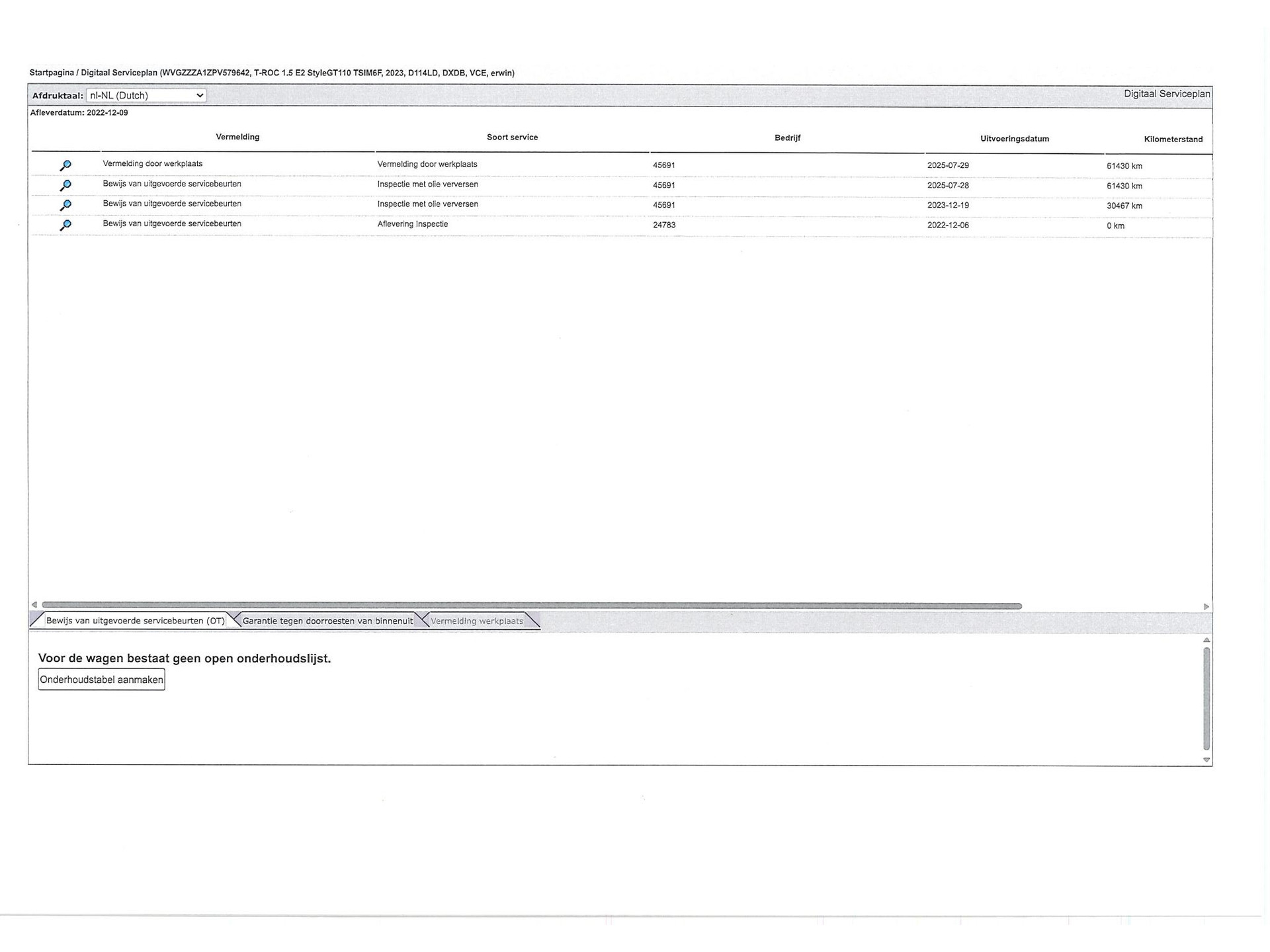Viewport: 1270px width, 952px height.
Task: Click horizontal scrollbar left arrow
Action: coord(34,605)
